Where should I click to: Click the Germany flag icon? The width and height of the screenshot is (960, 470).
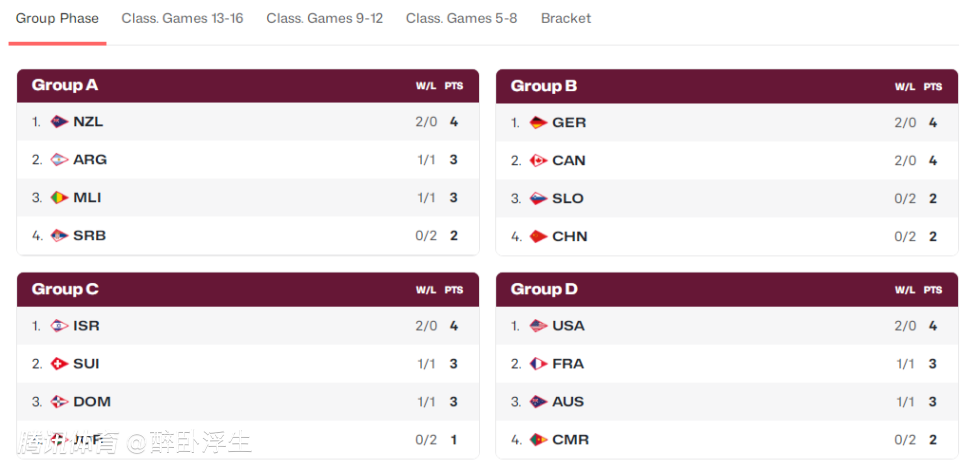tap(538, 122)
